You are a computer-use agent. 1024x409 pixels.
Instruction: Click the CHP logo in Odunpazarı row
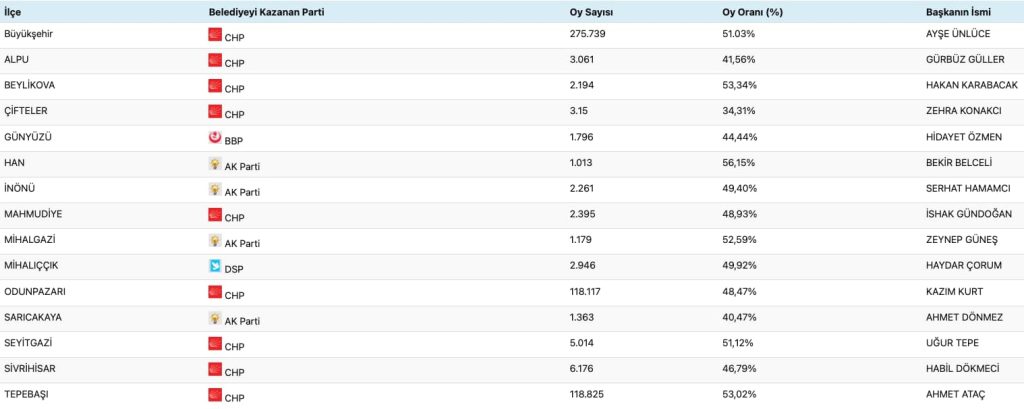(x=214, y=292)
